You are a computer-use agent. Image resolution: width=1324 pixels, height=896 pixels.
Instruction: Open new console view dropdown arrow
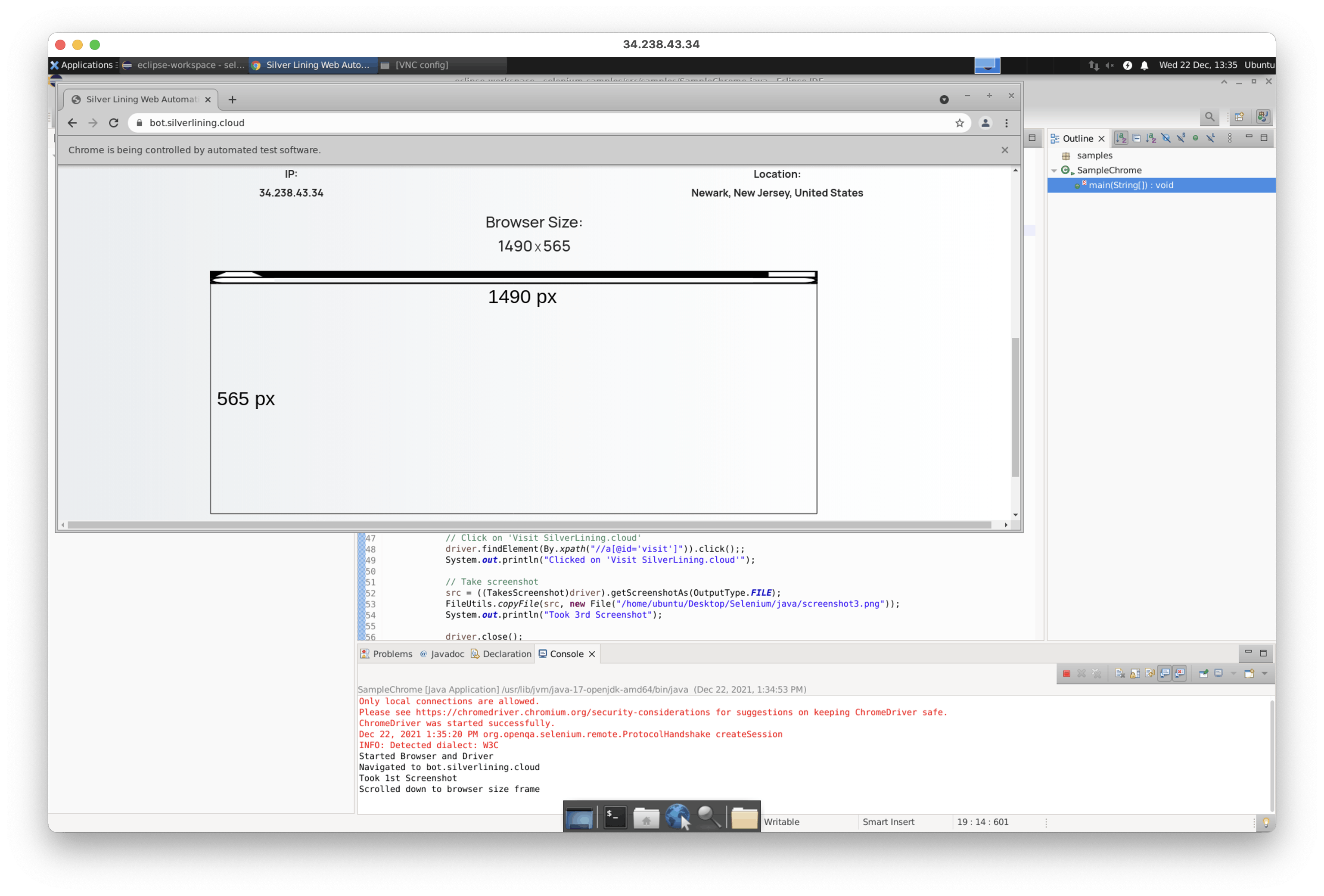click(x=1264, y=673)
